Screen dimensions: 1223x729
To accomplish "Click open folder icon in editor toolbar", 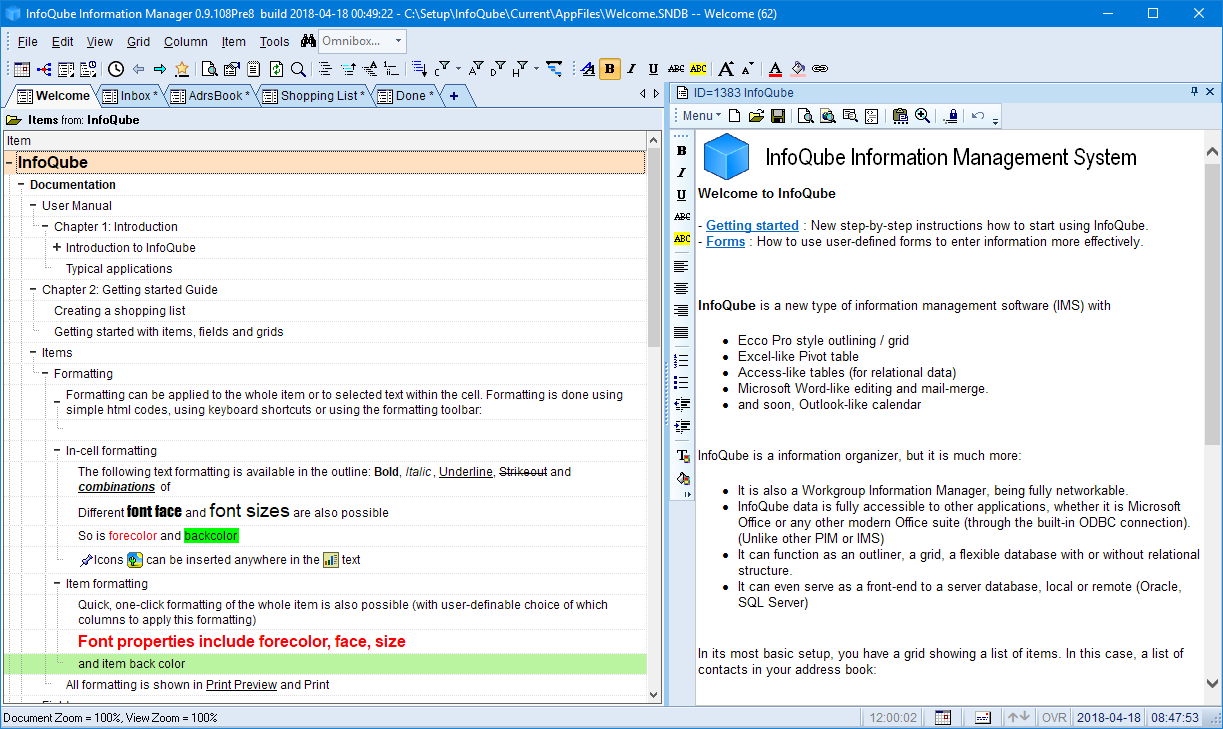I will pyautogui.click(x=756, y=116).
